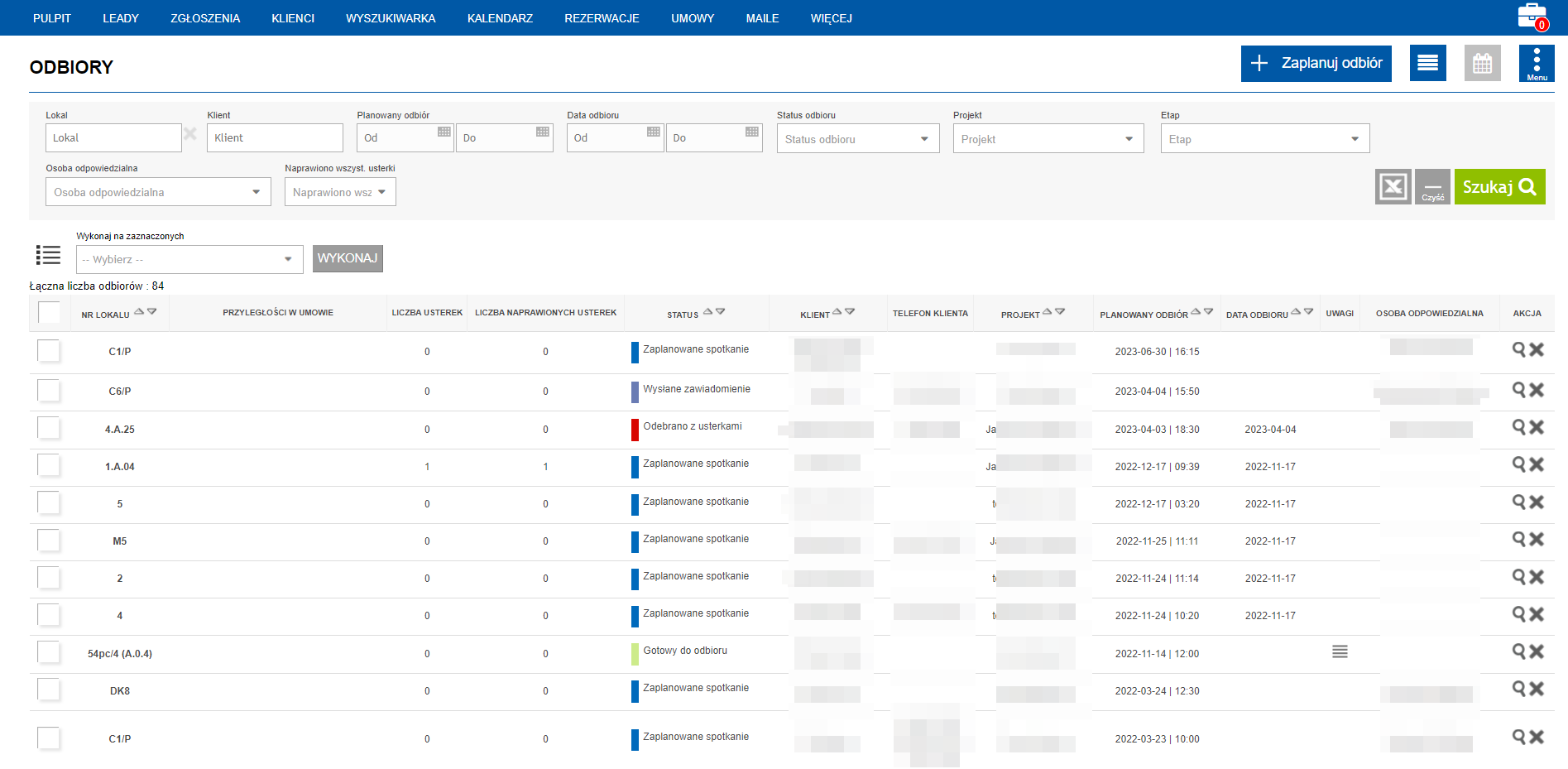Open REZERWACJE menu item
The height and width of the screenshot is (769, 1568).
coord(602,18)
